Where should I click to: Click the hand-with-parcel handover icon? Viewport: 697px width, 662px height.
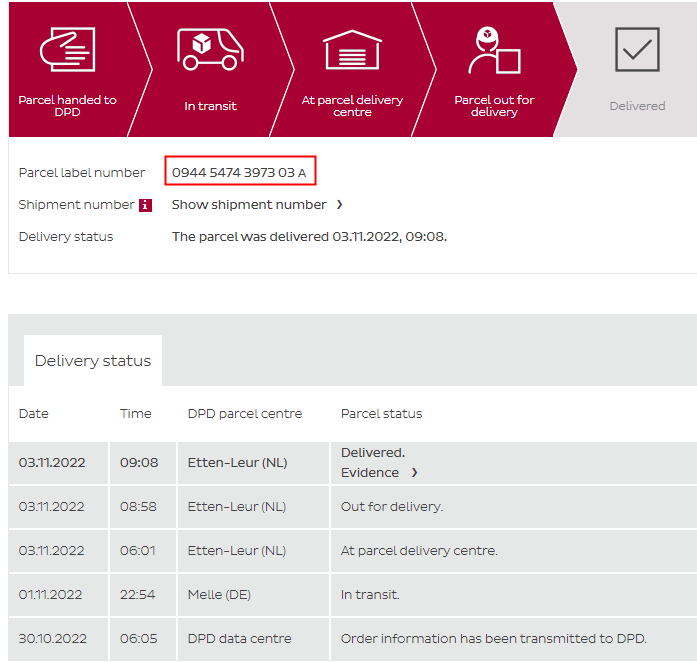pyautogui.click(x=66, y=48)
